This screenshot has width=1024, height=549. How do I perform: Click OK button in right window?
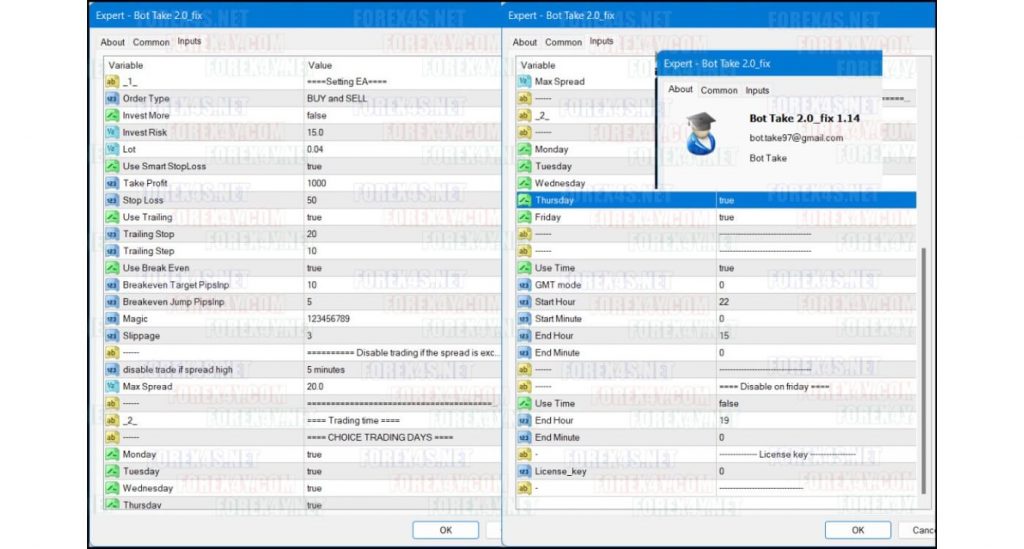click(x=858, y=530)
